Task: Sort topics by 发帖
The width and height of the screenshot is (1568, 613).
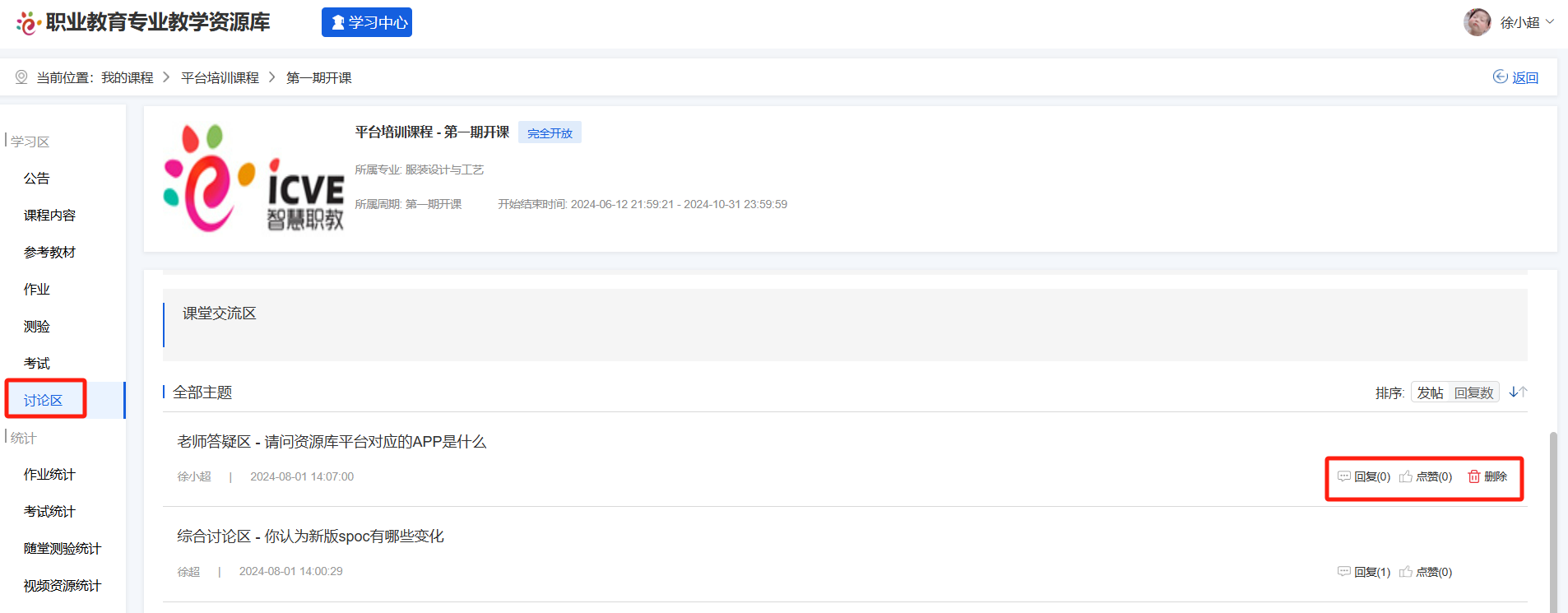Action: coord(1430,392)
